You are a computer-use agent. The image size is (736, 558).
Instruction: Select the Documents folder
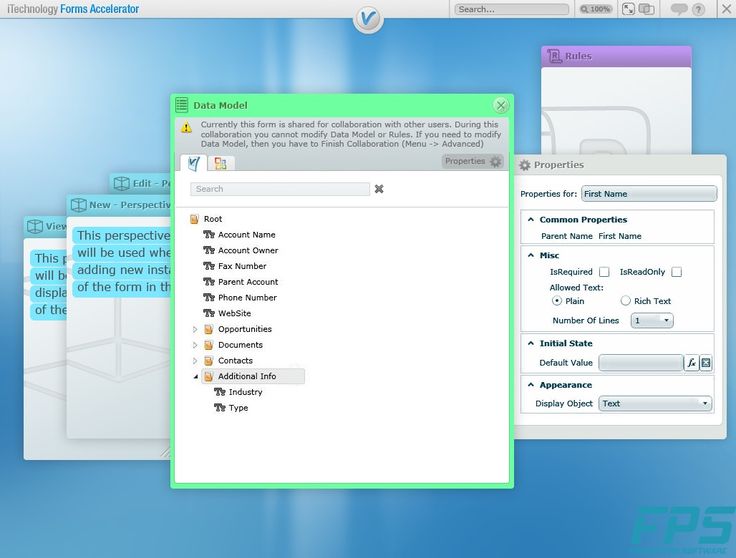[240, 345]
